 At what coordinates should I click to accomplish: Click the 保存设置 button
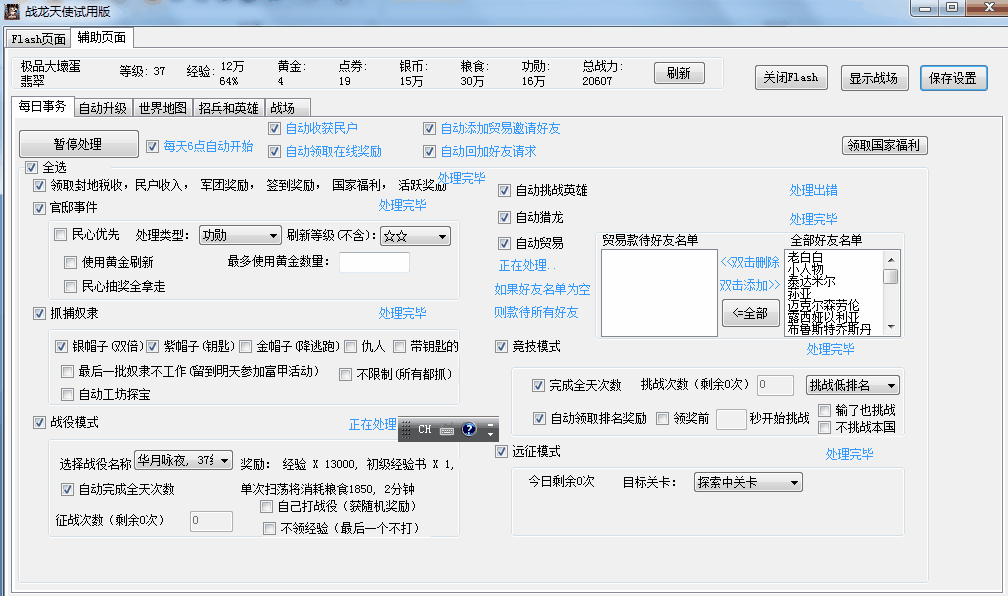click(953, 78)
